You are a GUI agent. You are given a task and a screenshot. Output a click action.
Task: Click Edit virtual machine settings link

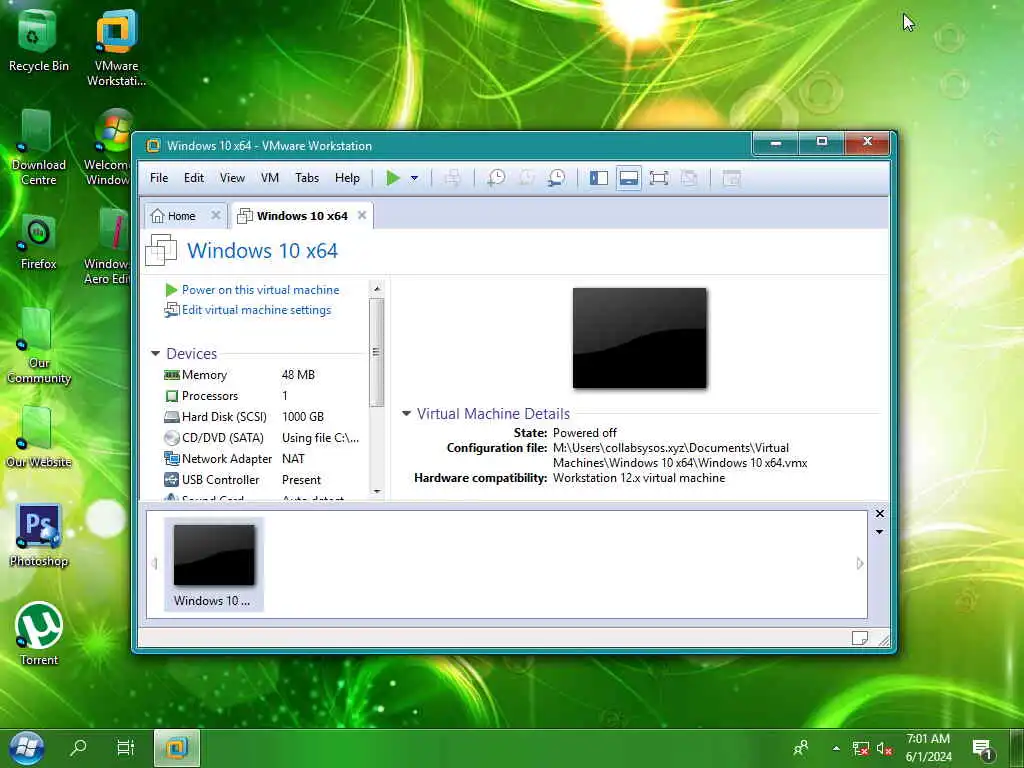(256, 310)
